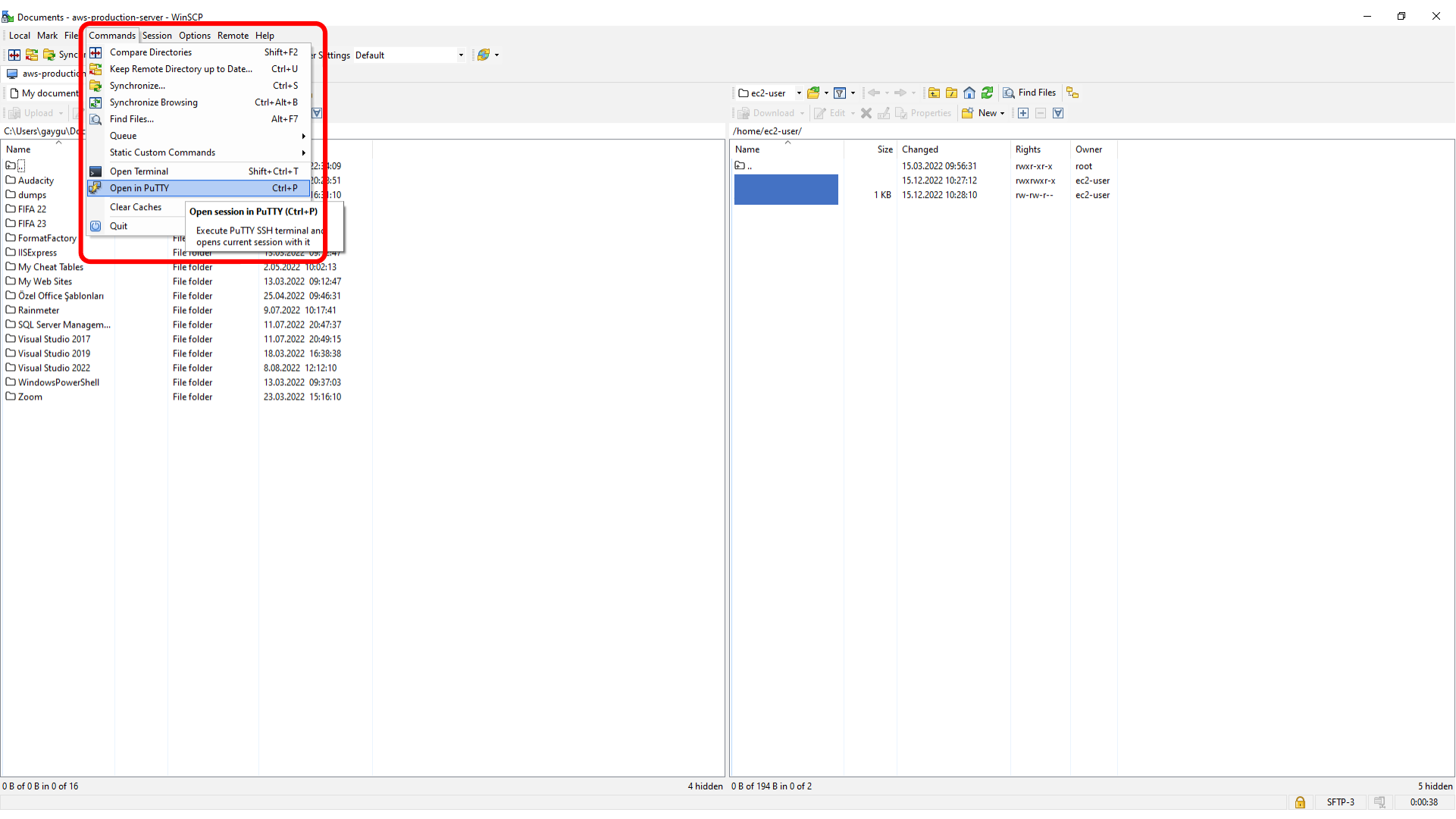Viewport: 1456px width, 819px height.
Task: Select Open Terminal menu entry
Action: tap(198, 171)
